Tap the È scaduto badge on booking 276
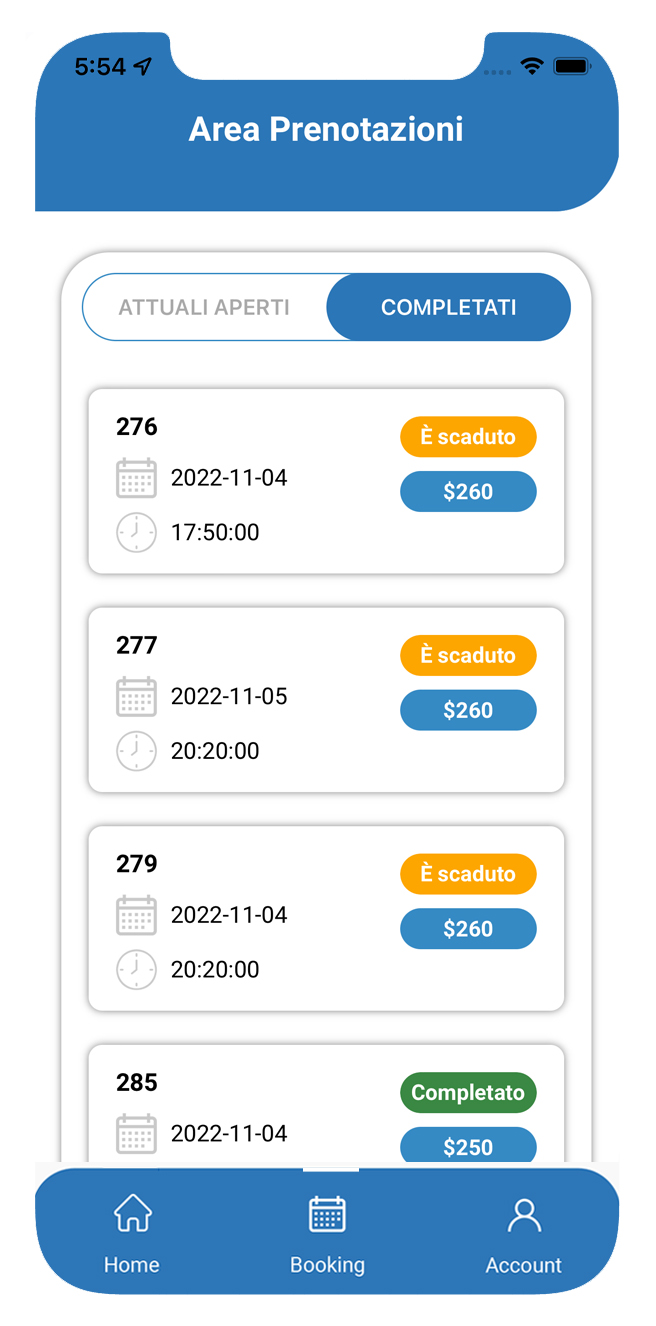Viewport: 656px width, 1326px height. pos(468,437)
